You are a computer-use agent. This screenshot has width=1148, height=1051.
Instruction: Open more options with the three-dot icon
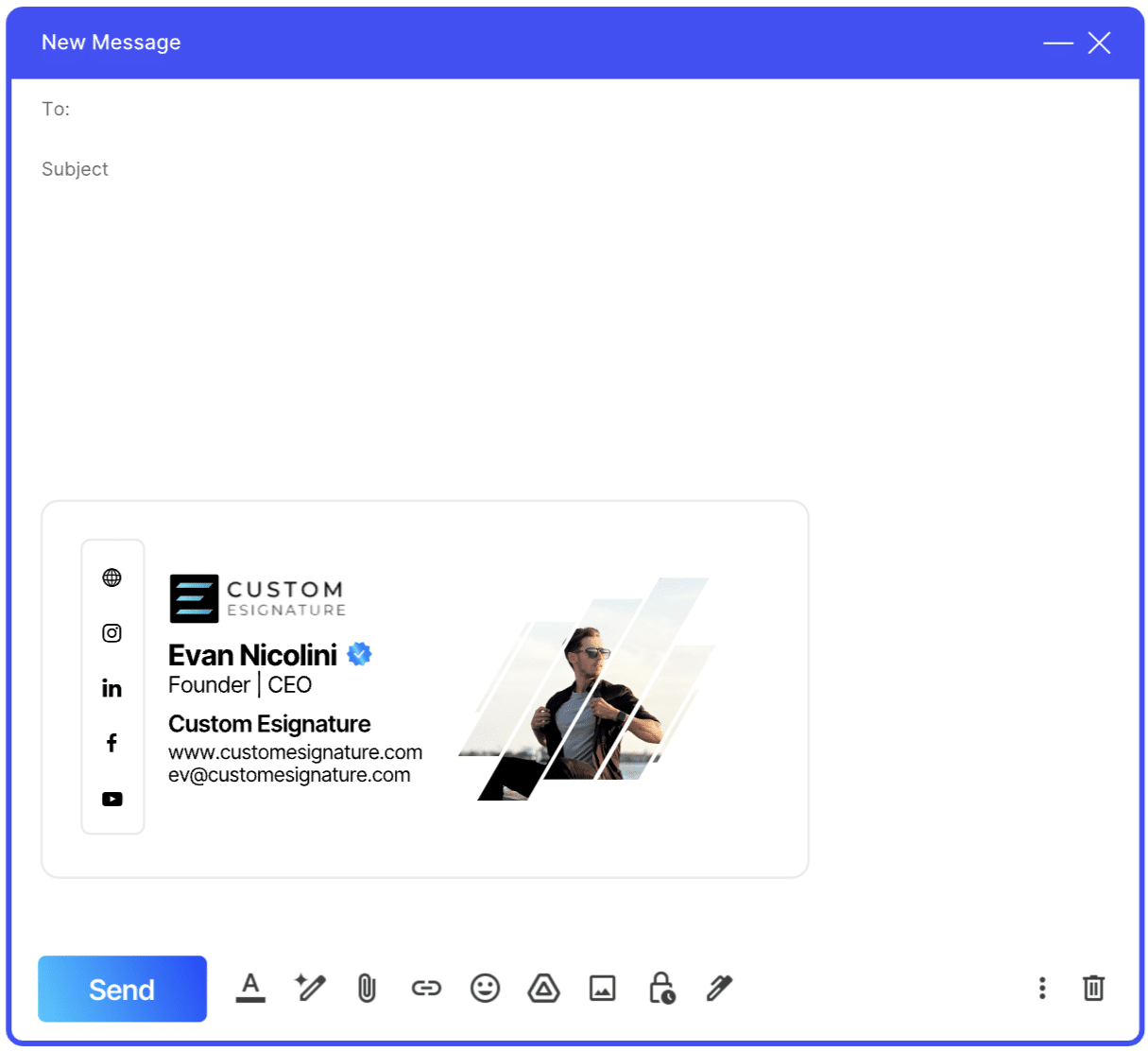tap(1041, 989)
